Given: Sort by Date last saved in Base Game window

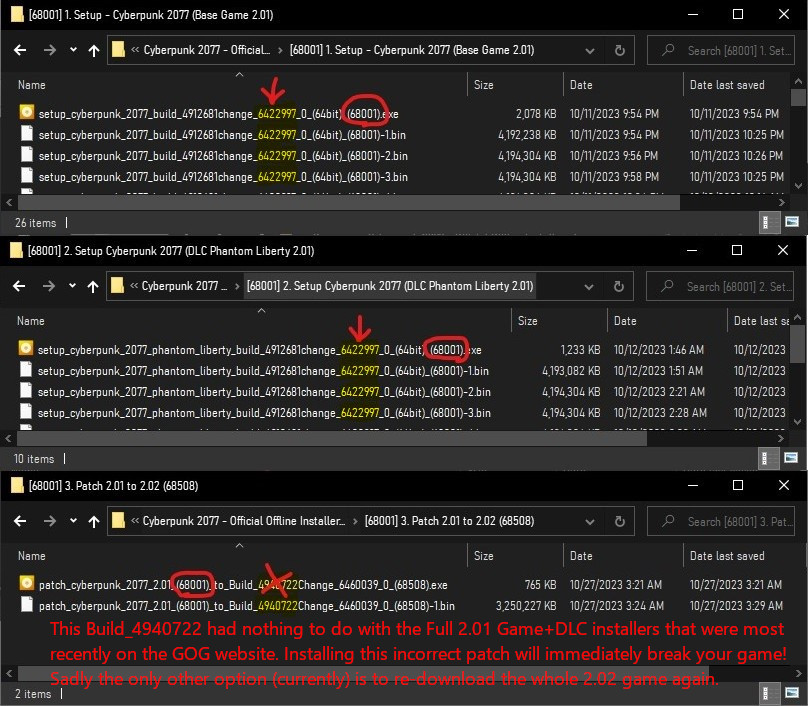Looking at the screenshot, I should pos(727,85).
